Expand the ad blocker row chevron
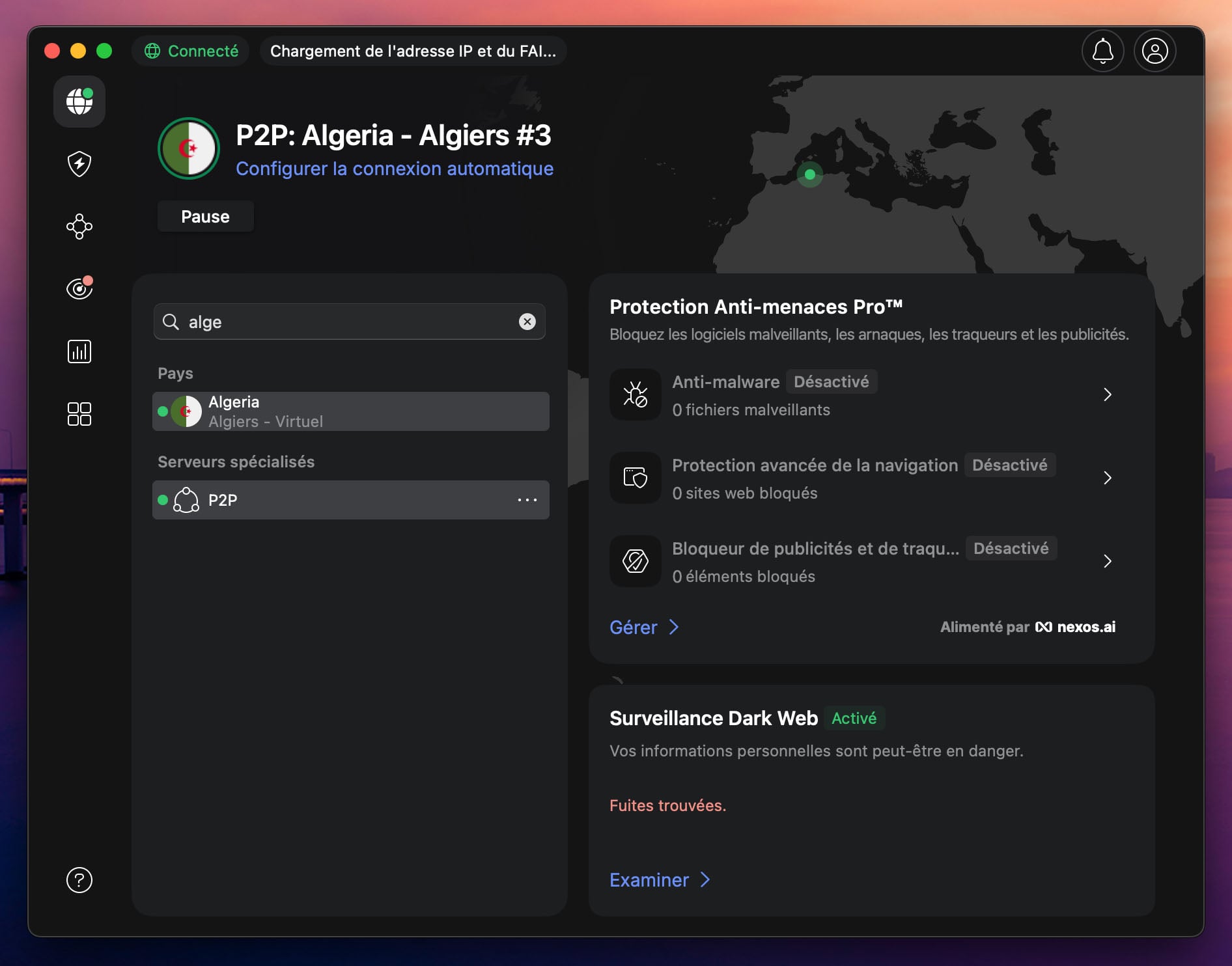This screenshot has height=966, width=1232. pyautogui.click(x=1108, y=561)
